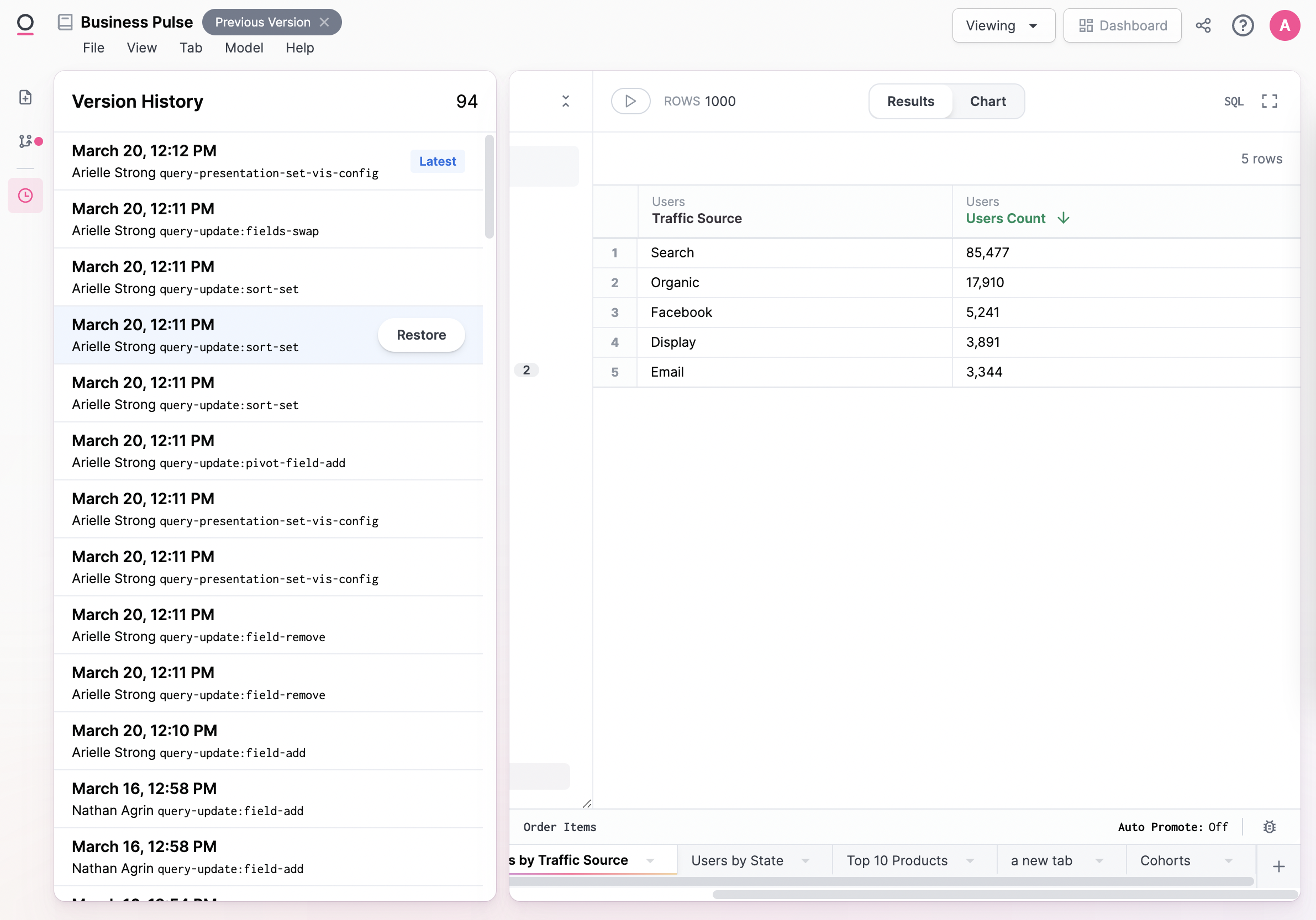Click the new document sidebar icon
Screen dimensions: 1316x920
25,97
